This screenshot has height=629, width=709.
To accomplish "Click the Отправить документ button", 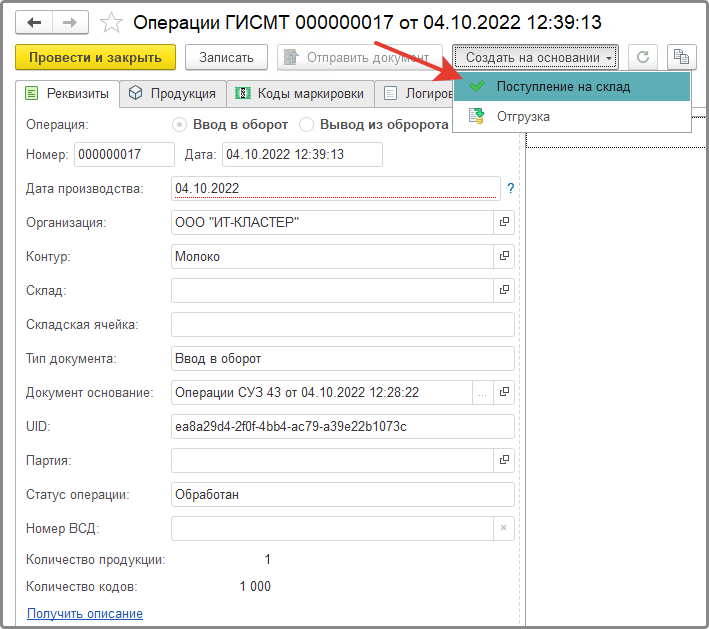I will pos(359,57).
